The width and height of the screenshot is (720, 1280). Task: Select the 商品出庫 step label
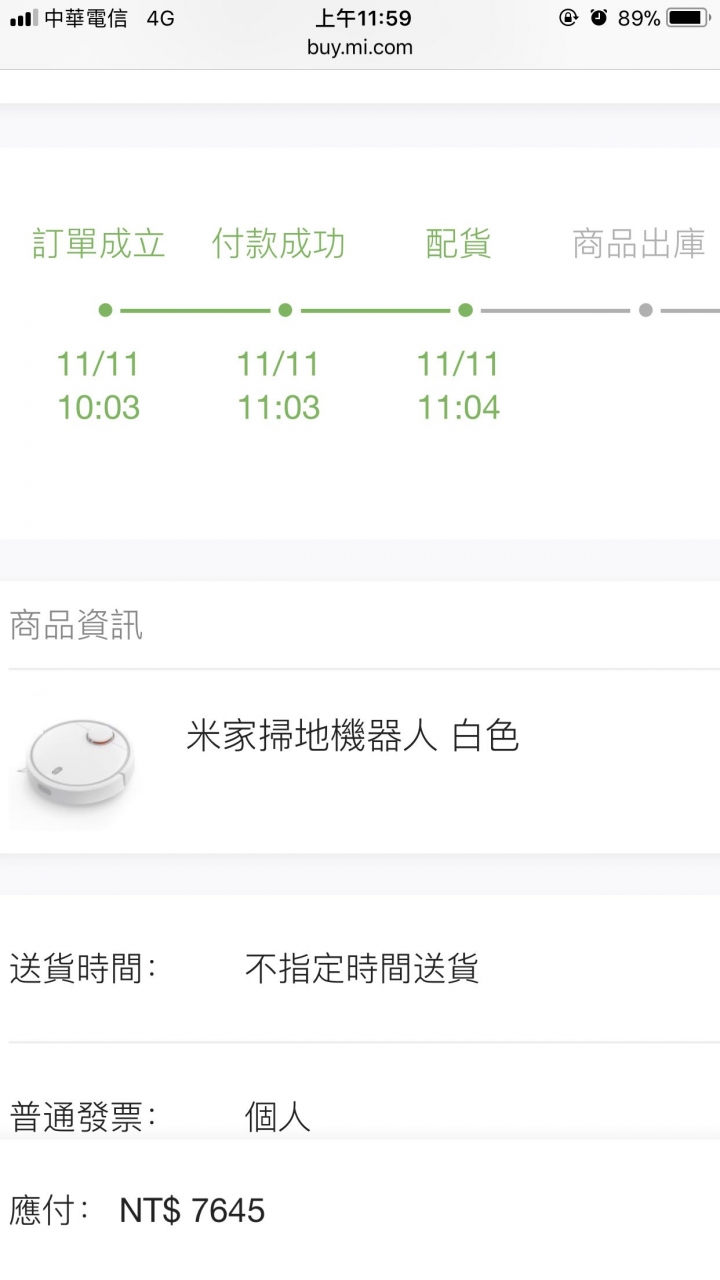click(x=639, y=244)
